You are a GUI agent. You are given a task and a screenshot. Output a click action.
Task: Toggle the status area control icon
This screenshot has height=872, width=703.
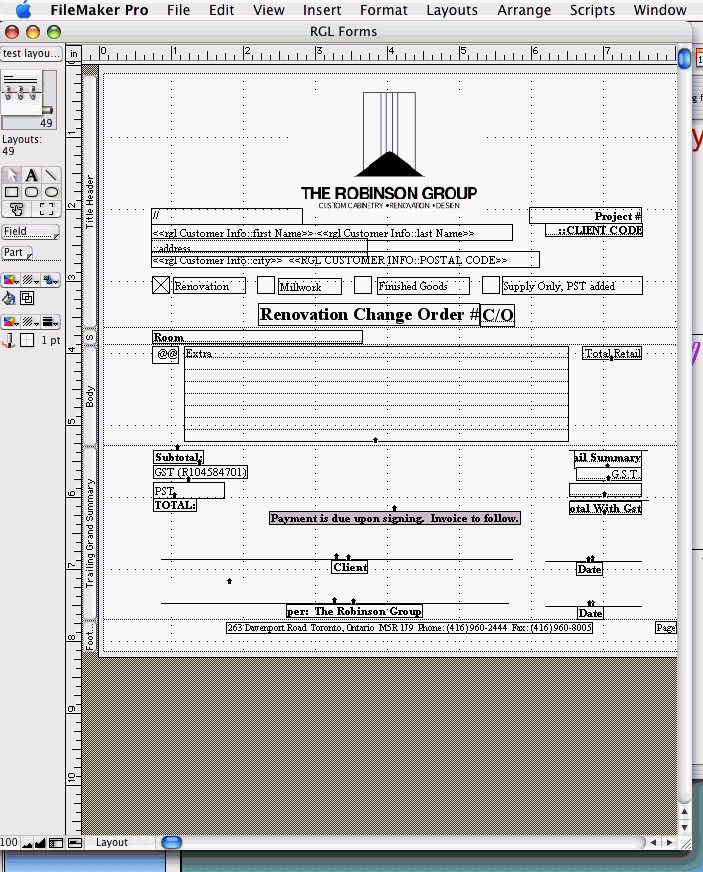(x=56, y=843)
